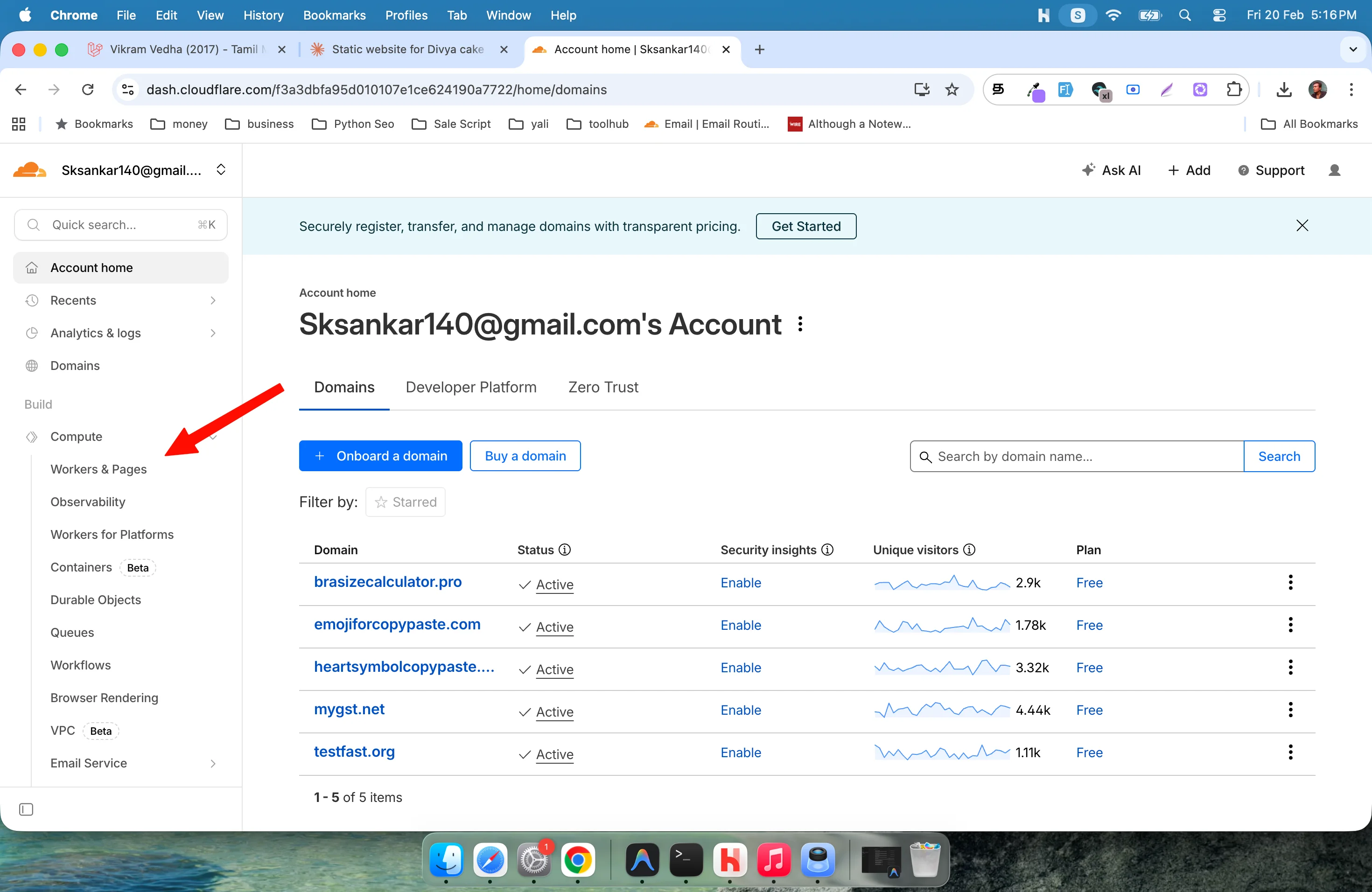Open Account home via the house icon
The height and width of the screenshot is (892, 1372).
tap(32, 267)
